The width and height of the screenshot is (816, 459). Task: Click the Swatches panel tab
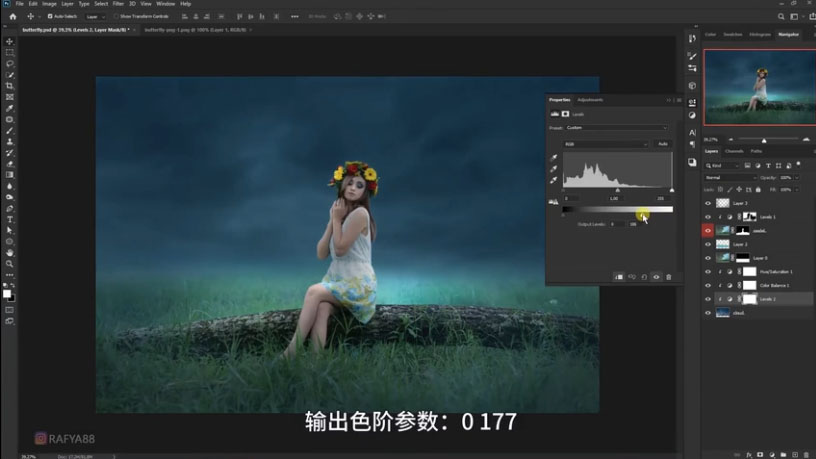pos(733,34)
